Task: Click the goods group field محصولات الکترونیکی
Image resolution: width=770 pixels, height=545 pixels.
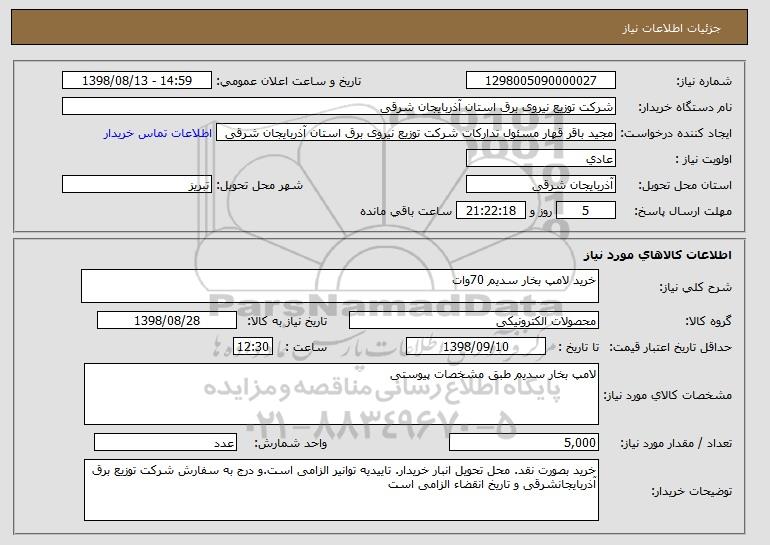Action: point(474,321)
